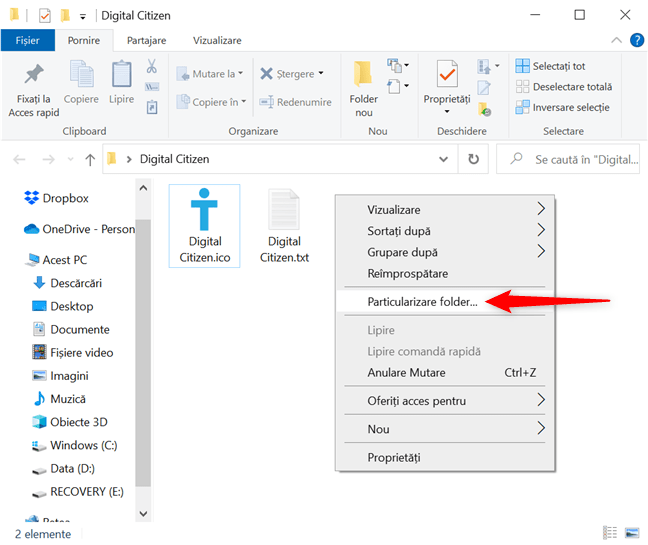Click the forward navigation arrow
Screen dimensions: 648x545
(x=48, y=159)
